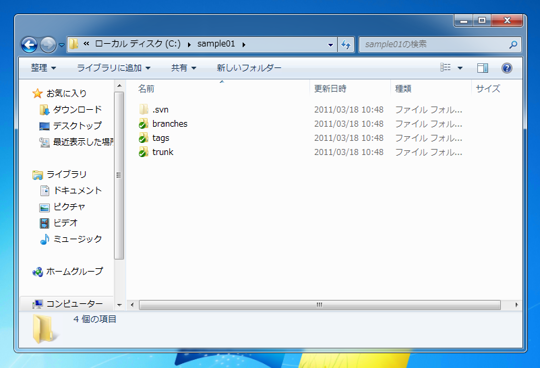This screenshot has height=368, width=540.
Task: Click the ビデオ film strip icon
Action: [x=44, y=223]
